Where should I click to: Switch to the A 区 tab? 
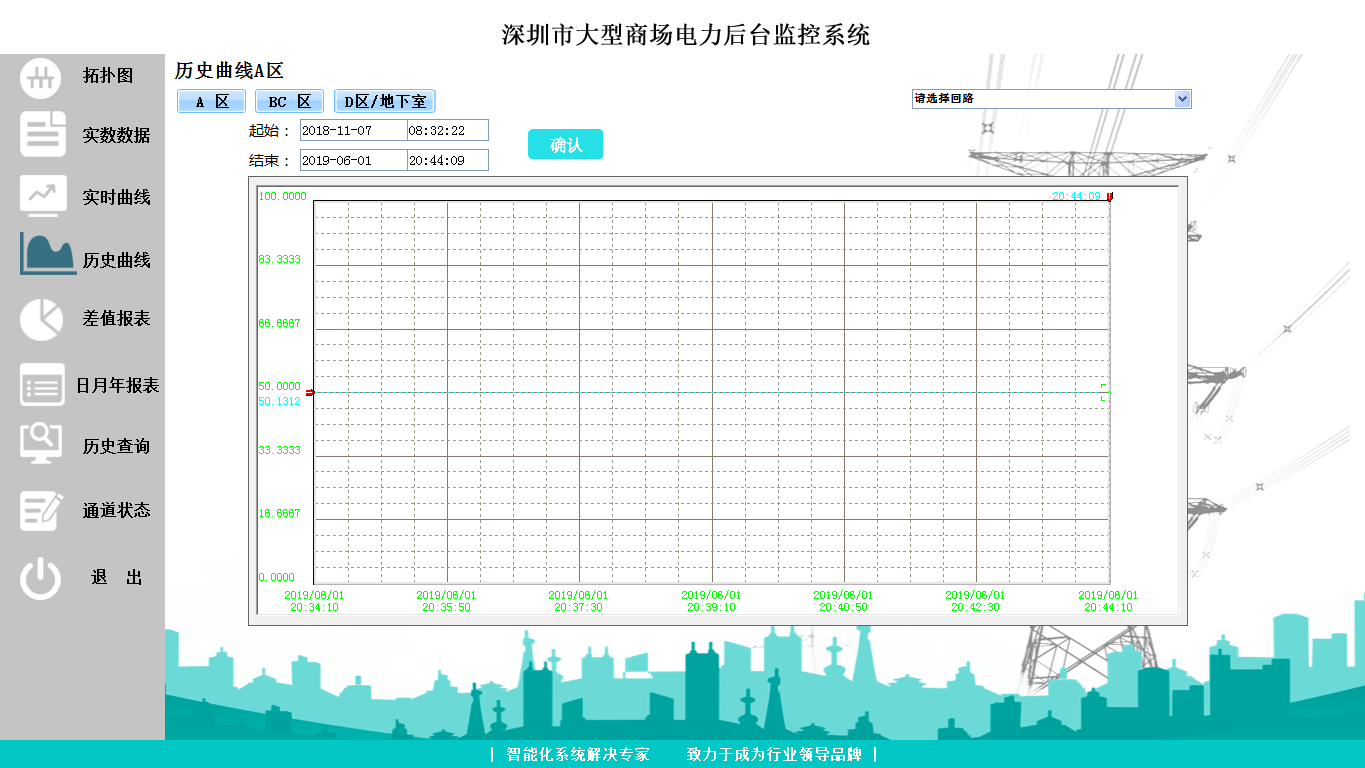(x=211, y=102)
